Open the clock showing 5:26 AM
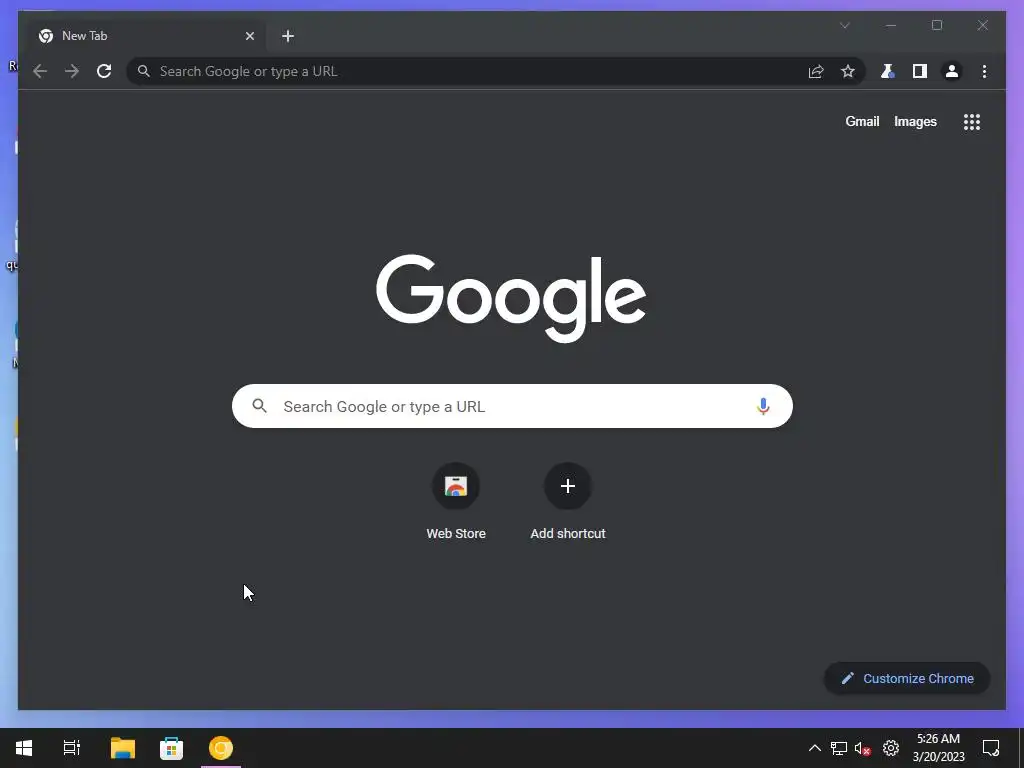The width and height of the screenshot is (1024, 768). (x=938, y=748)
